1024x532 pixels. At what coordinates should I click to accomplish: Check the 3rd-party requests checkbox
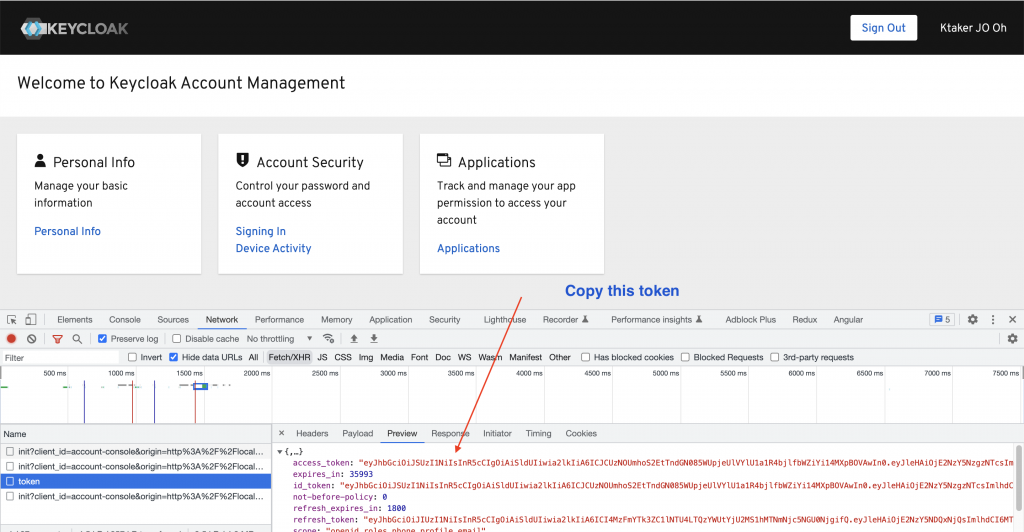pyautogui.click(x=775, y=357)
